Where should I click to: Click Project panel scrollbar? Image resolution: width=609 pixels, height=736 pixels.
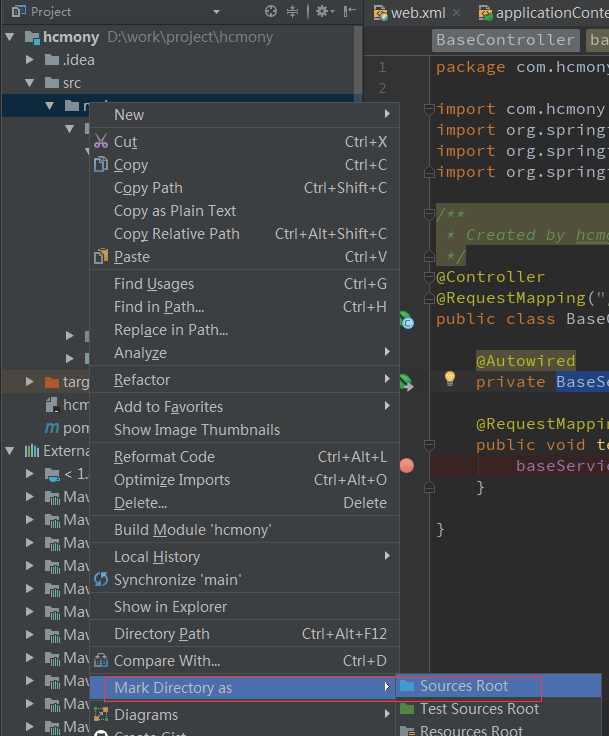click(x=357, y=61)
